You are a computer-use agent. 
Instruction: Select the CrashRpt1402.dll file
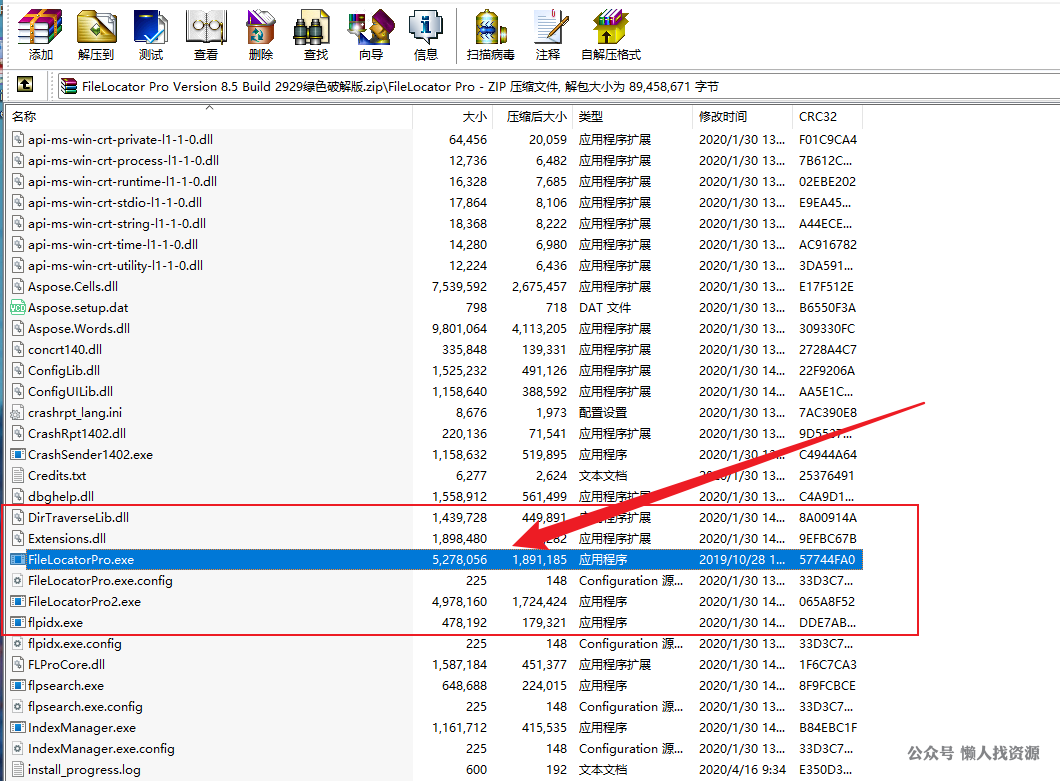pyautogui.click(x=77, y=433)
